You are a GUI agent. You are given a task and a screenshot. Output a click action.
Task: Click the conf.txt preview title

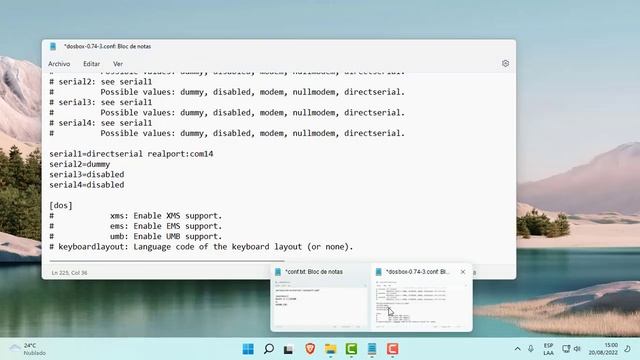314,272
